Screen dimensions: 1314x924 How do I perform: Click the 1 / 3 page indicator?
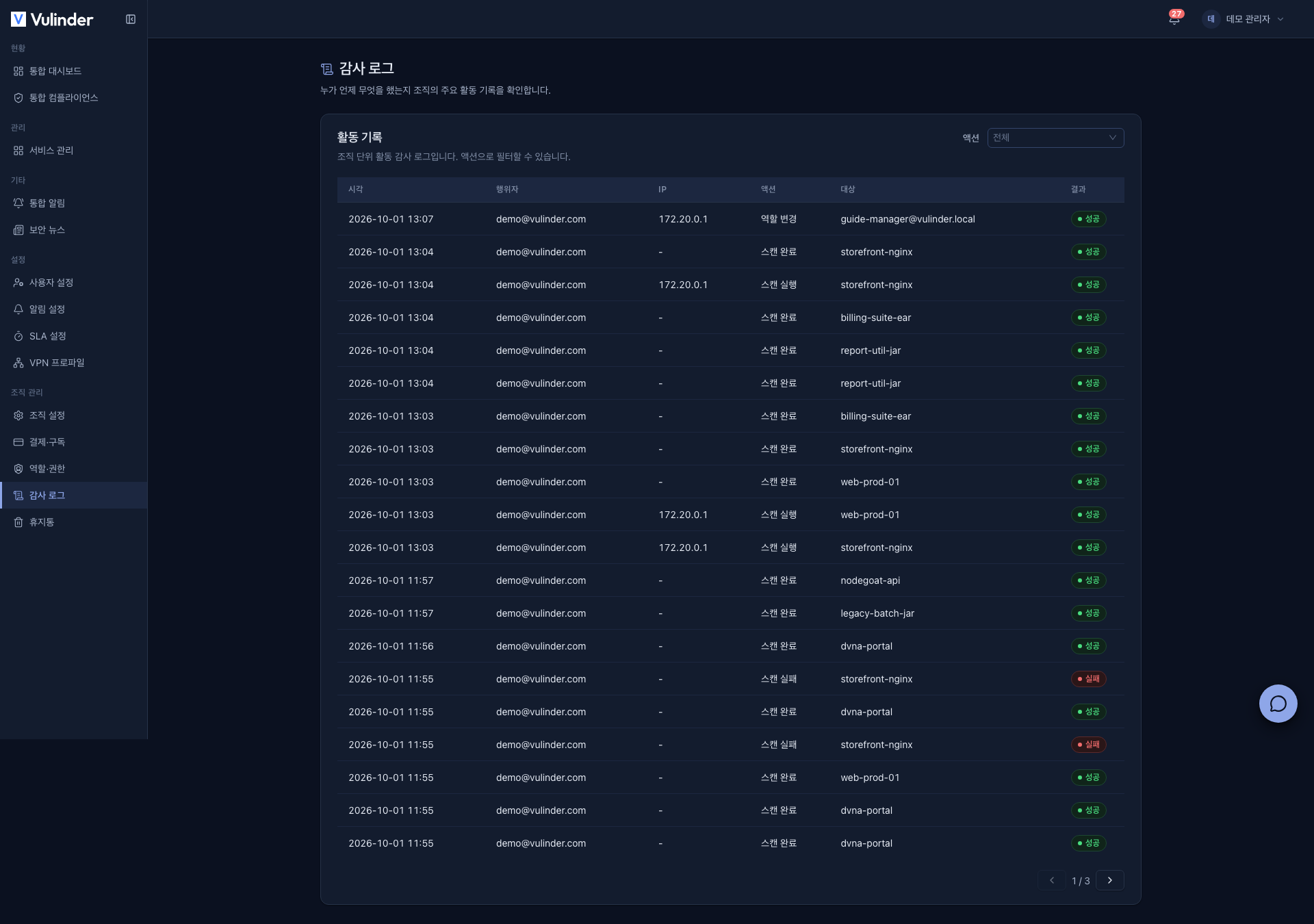1081,881
